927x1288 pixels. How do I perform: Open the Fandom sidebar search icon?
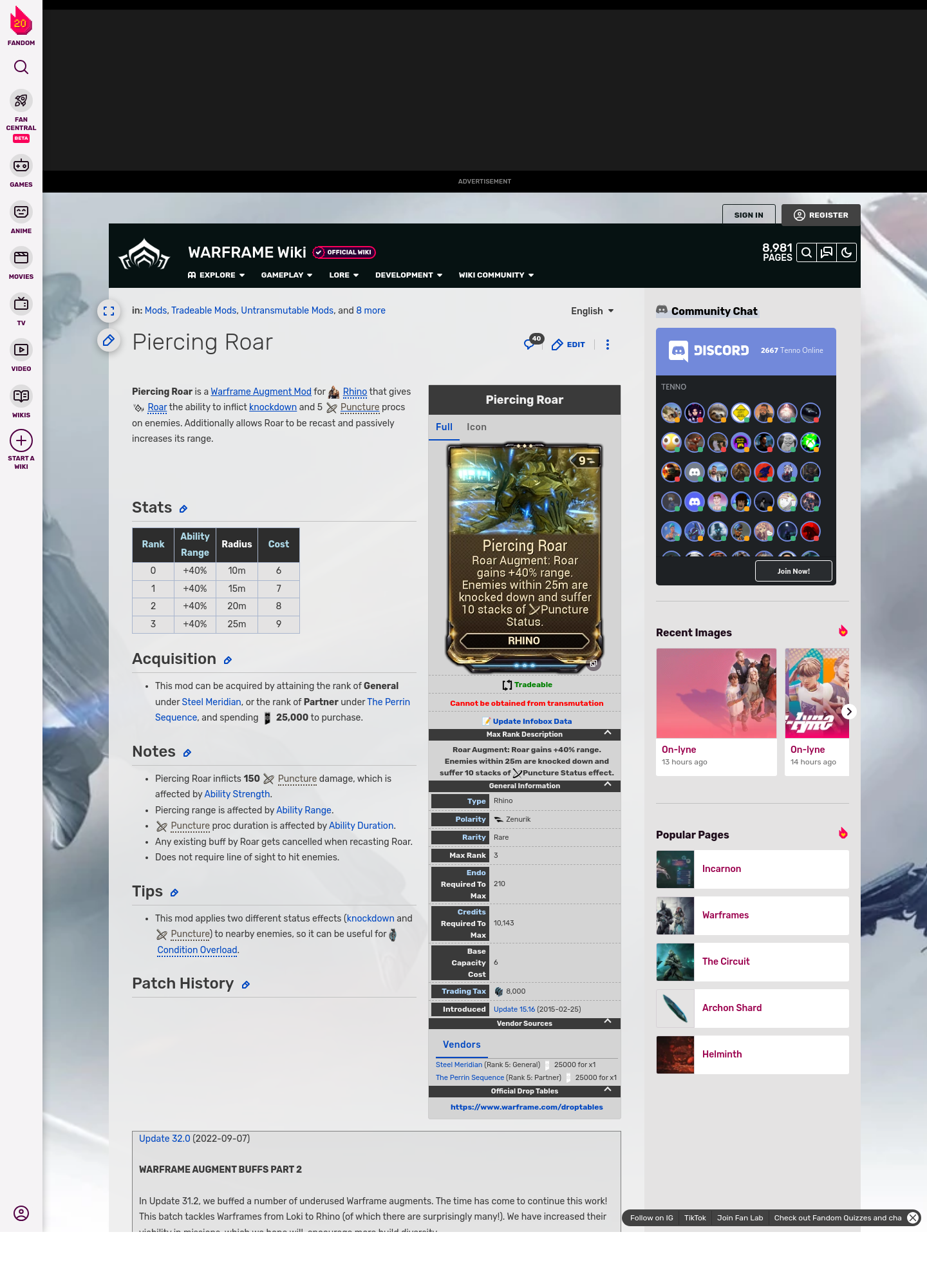point(21,67)
